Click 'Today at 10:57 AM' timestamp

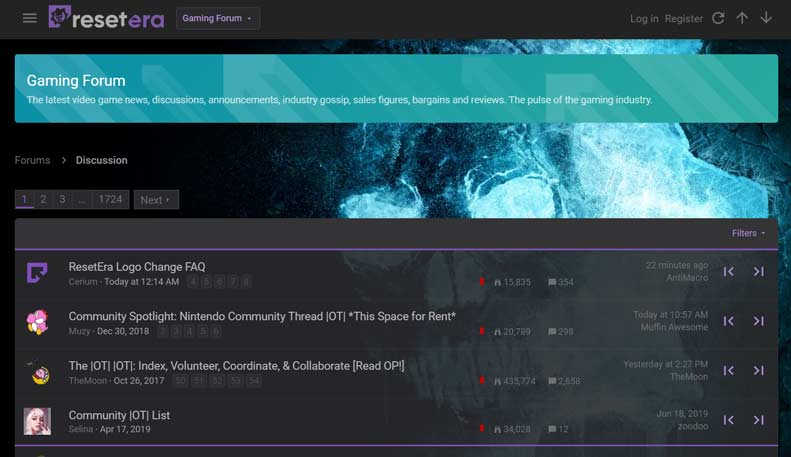click(670, 315)
